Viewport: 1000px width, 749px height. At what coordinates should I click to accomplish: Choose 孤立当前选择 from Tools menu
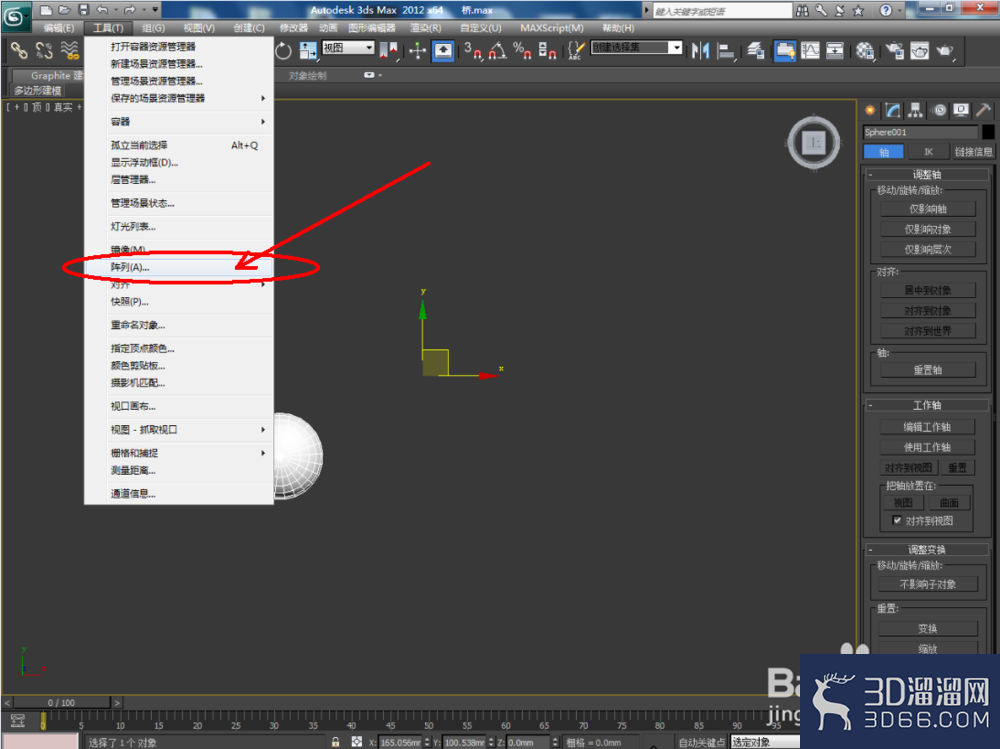pos(179,145)
